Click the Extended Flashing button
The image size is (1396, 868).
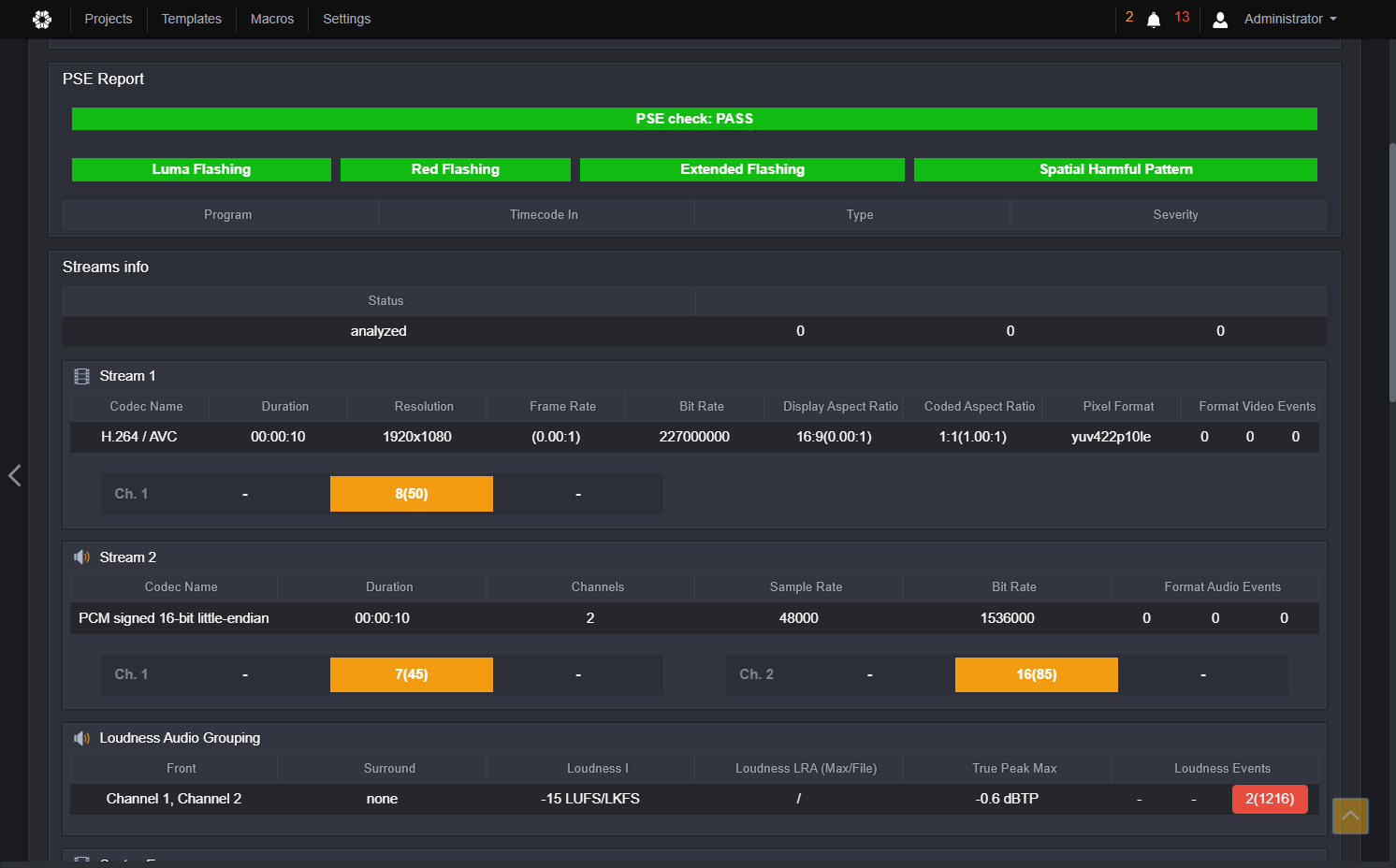pos(742,169)
